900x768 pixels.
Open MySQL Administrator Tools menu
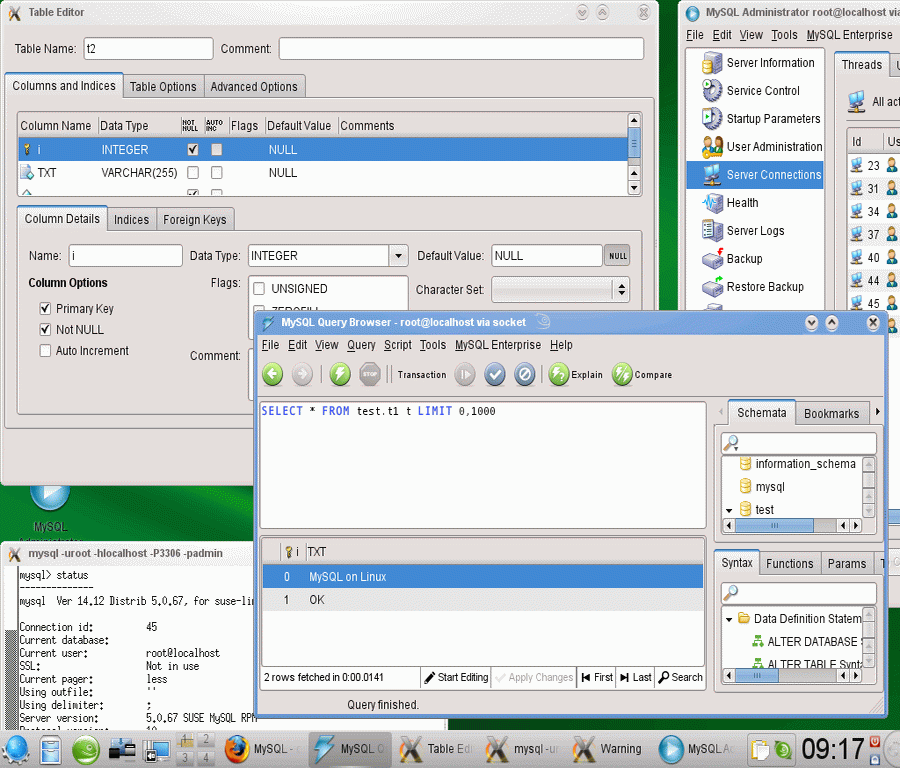point(784,35)
